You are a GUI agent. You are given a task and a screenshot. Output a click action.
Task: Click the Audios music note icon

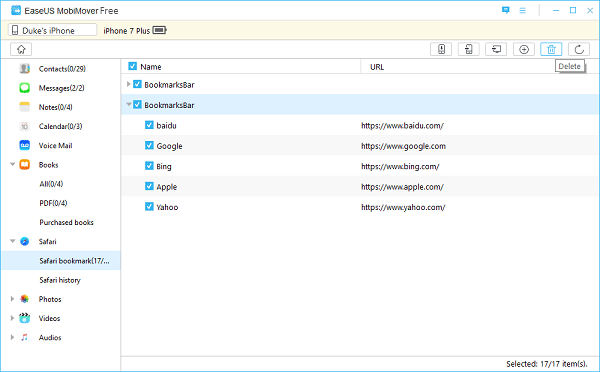pyautogui.click(x=24, y=337)
